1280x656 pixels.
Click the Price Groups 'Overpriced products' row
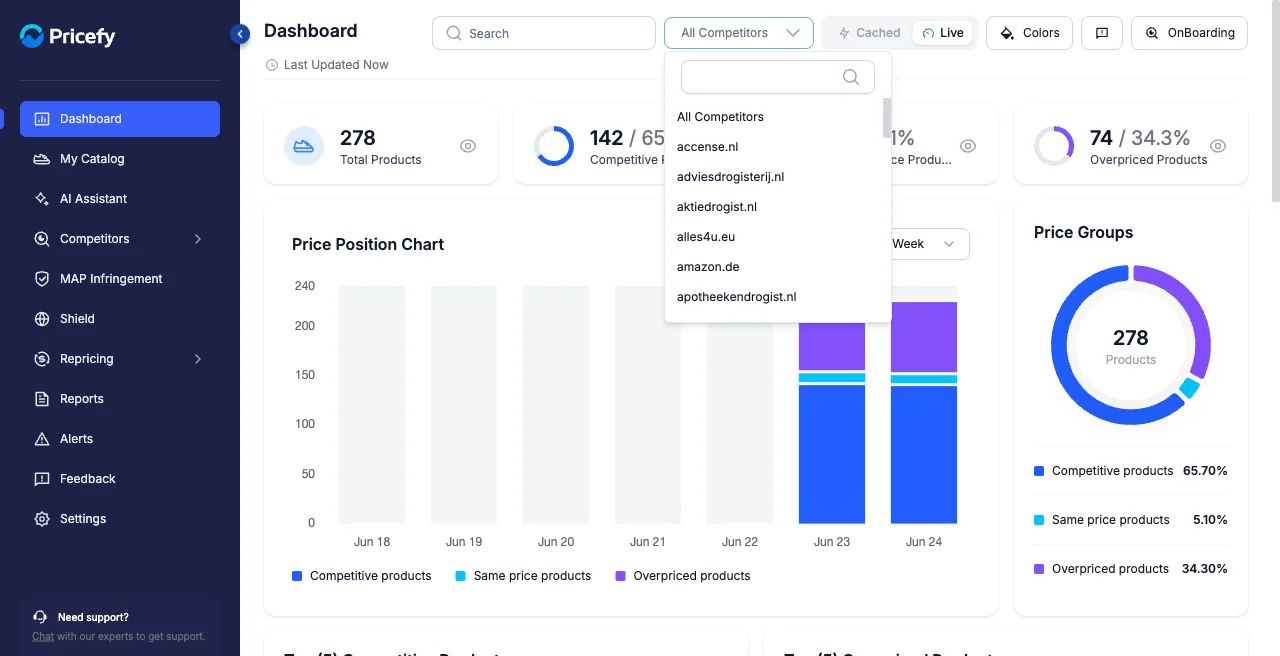1131,569
